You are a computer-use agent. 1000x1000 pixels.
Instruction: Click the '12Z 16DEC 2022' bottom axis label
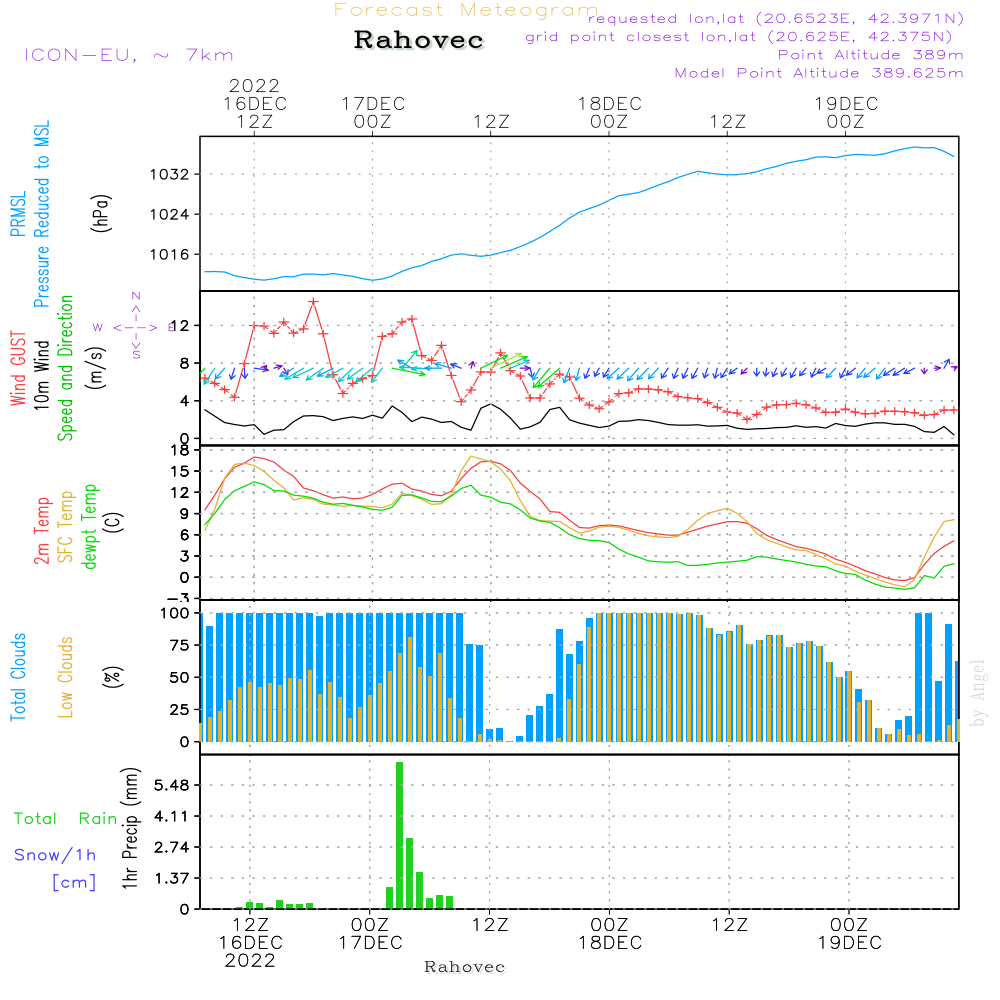(250, 943)
